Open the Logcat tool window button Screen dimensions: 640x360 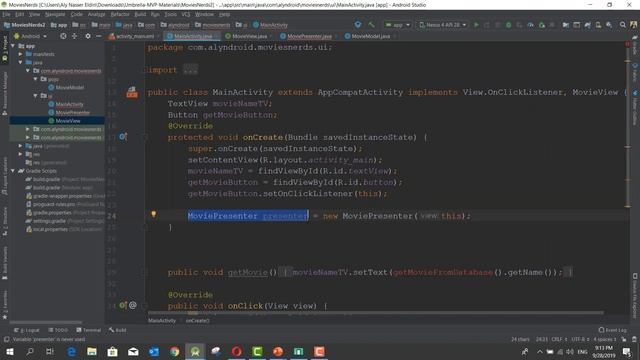(x=27, y=330)
